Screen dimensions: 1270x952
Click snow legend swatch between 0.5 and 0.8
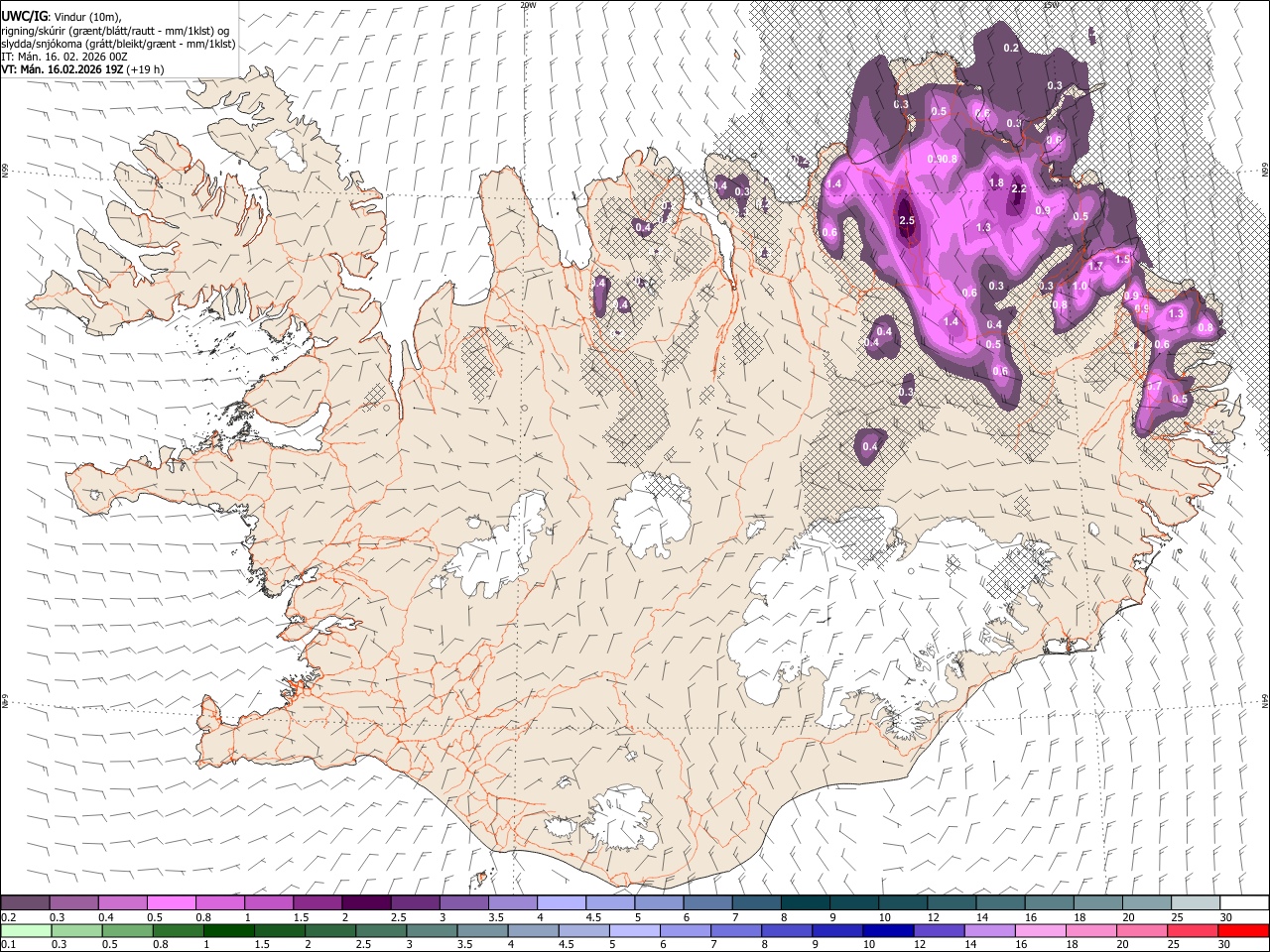(x=172, y=902)
